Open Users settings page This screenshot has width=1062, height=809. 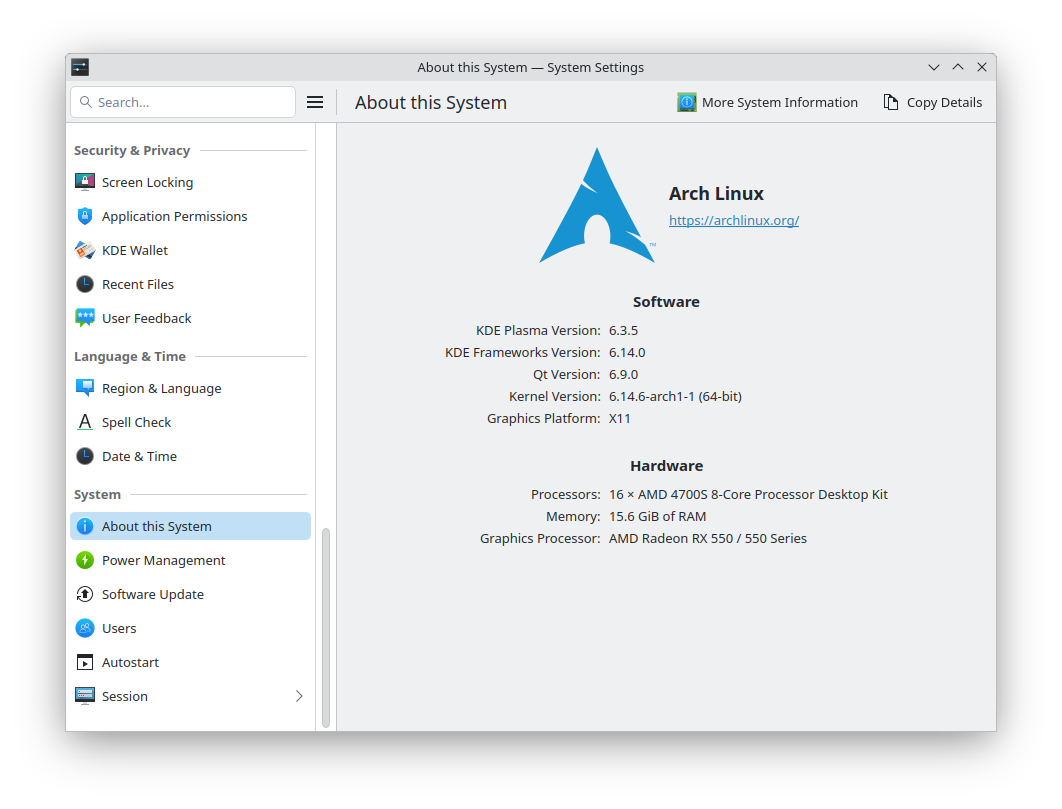tap(190, 628)
